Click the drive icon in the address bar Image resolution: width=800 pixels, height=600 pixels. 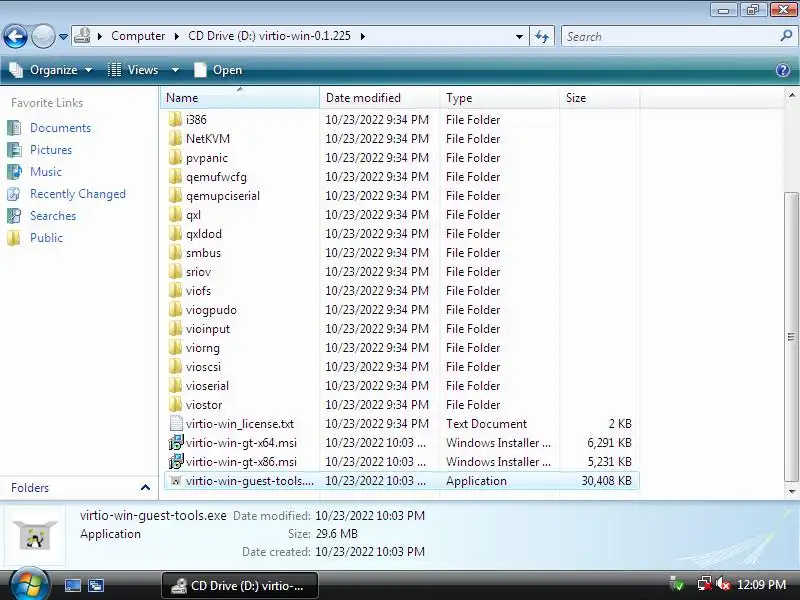click(x=82, y=36)
